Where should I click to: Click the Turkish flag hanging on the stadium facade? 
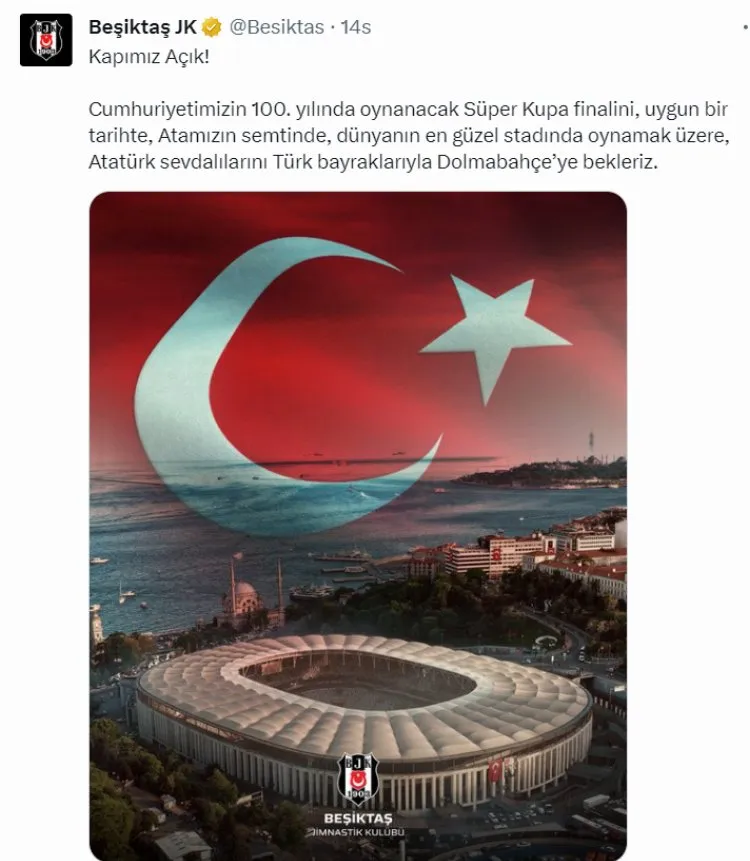[495, 770]
